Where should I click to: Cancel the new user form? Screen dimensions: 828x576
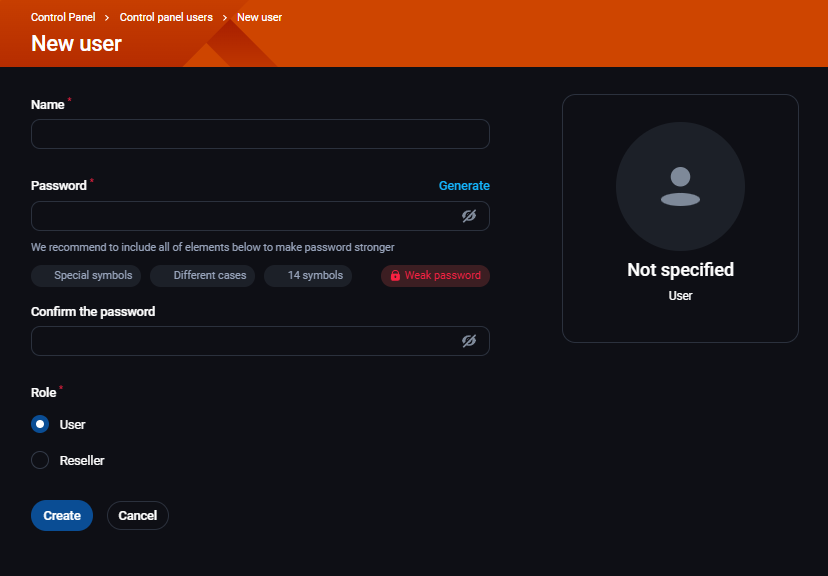coord(138,516)
